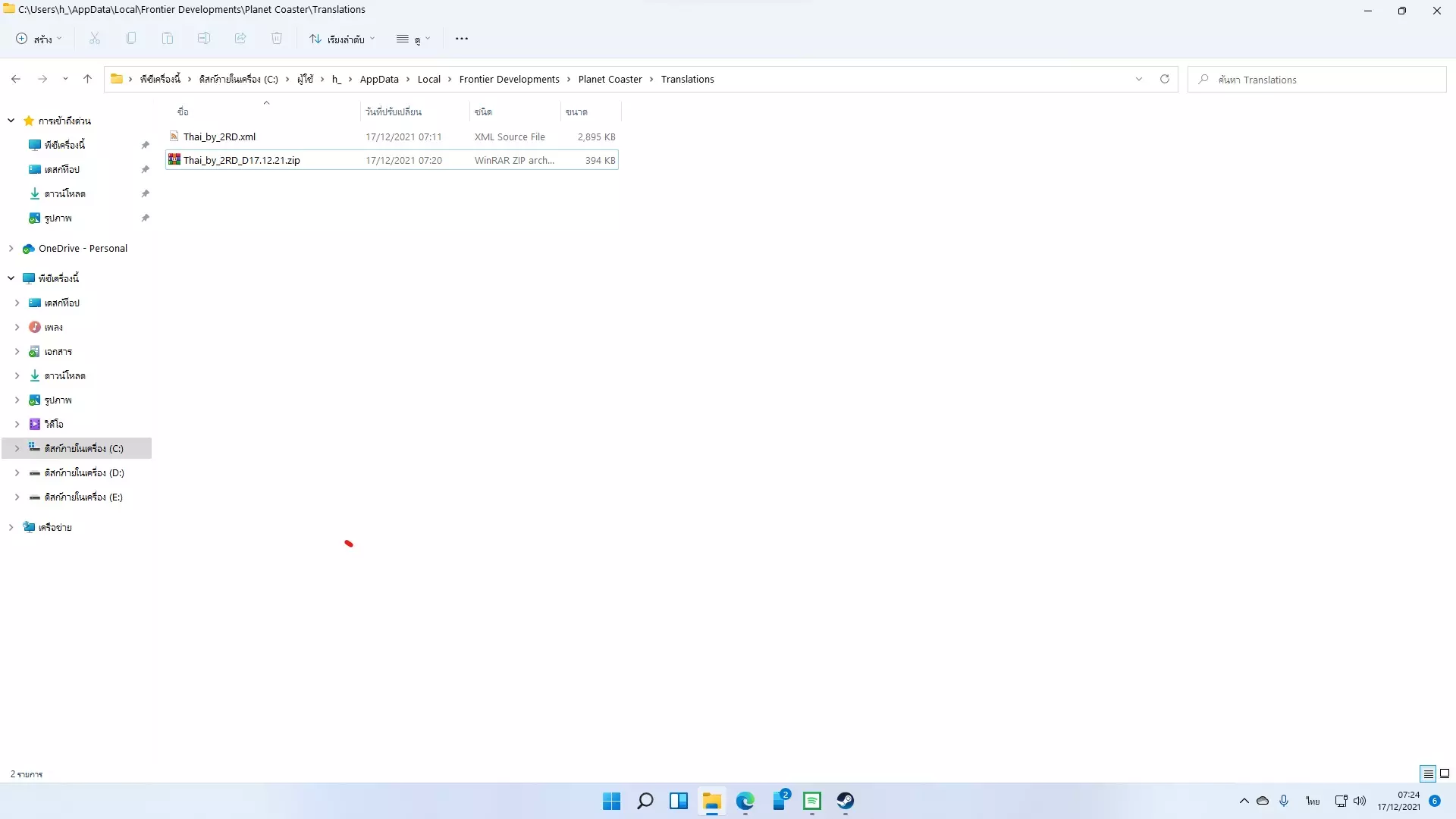1456x819 pixels.
Task: Switch to large icons view toggle
Action: point(1445,773)
